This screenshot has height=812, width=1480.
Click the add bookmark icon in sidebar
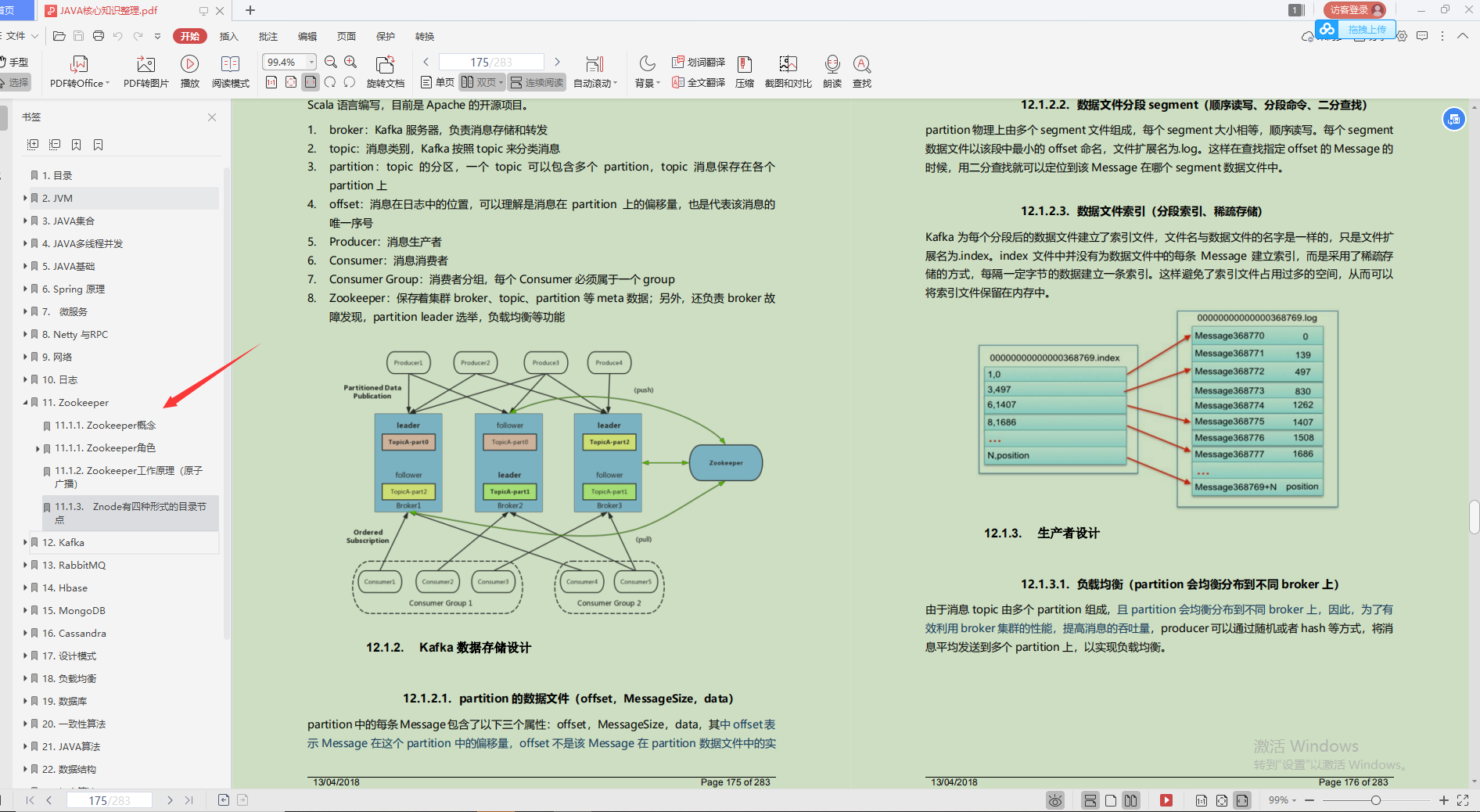pyautogui.click(x=77, y=145)
